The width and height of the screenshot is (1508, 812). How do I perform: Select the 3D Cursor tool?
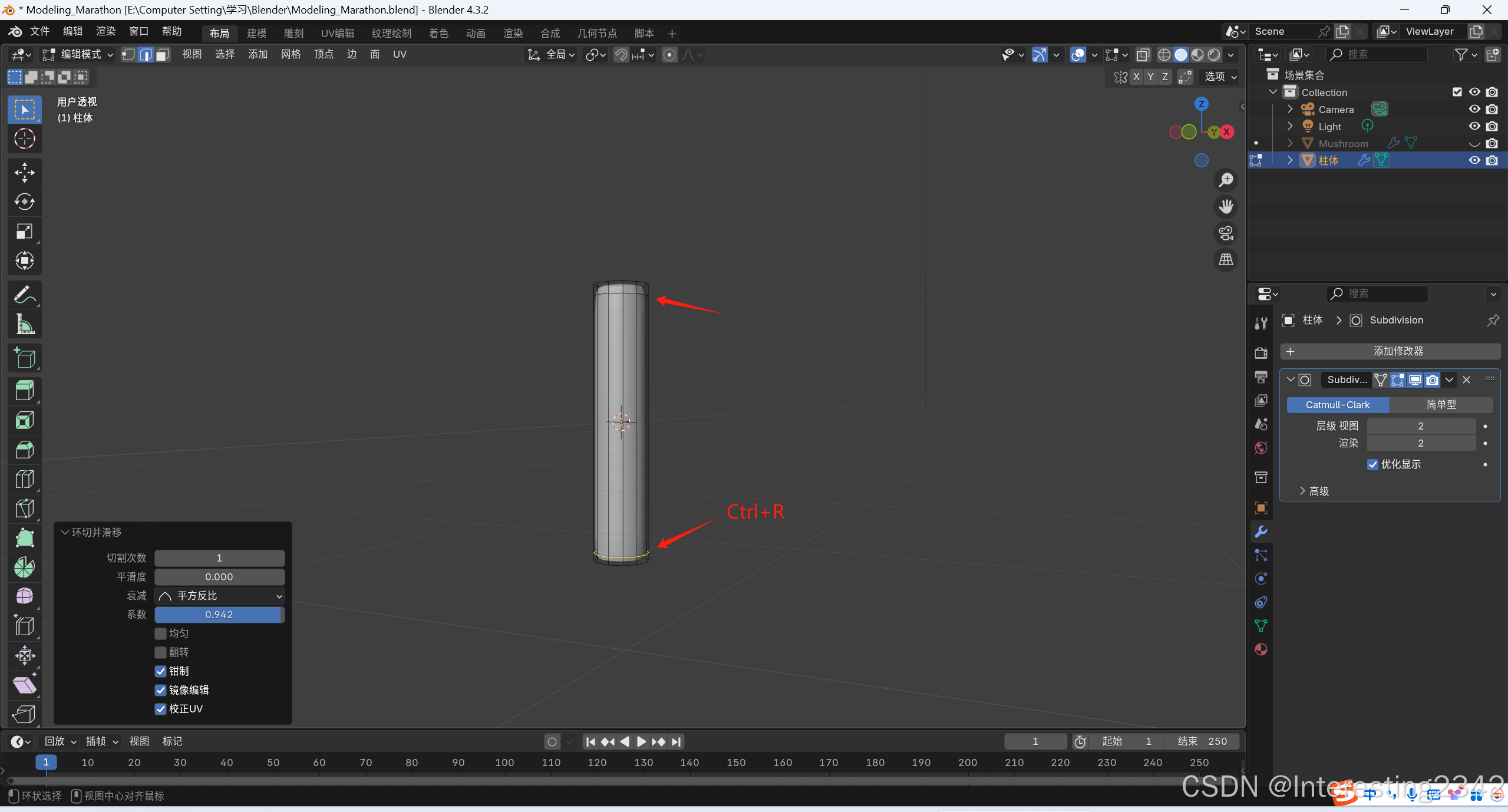tap(24, 139)
